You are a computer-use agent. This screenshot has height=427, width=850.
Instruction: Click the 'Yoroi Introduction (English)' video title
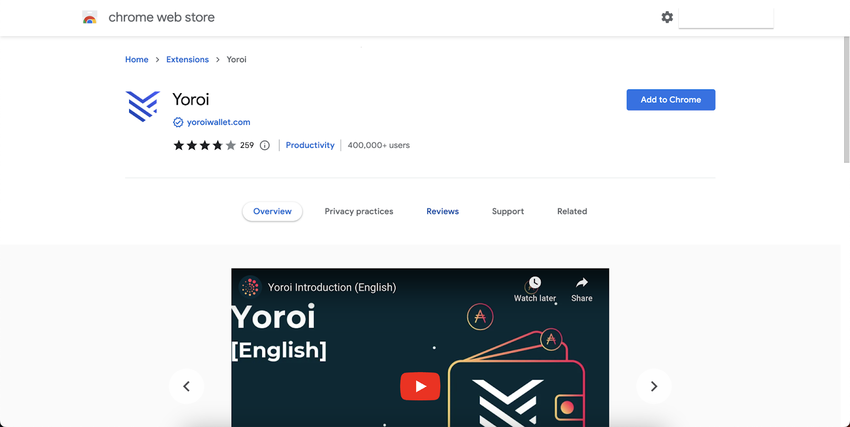pos(332,287)
